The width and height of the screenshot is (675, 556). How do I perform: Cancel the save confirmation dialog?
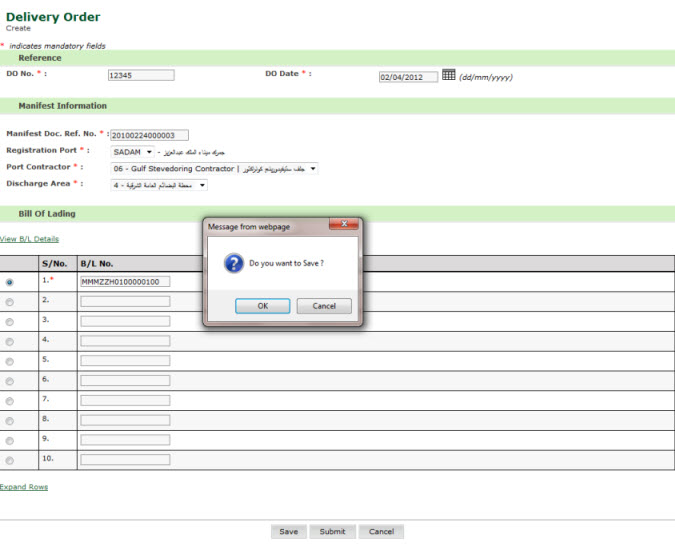coord(324,306)
